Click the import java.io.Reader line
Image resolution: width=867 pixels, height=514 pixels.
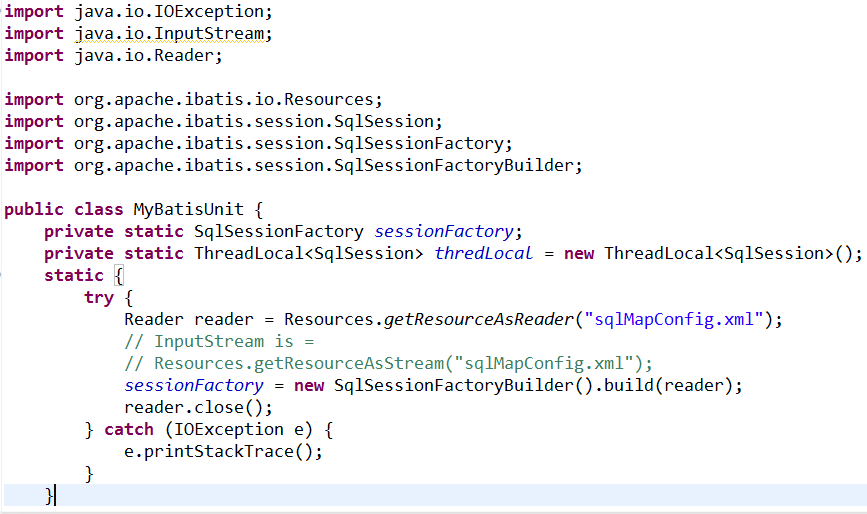(113, 55)
